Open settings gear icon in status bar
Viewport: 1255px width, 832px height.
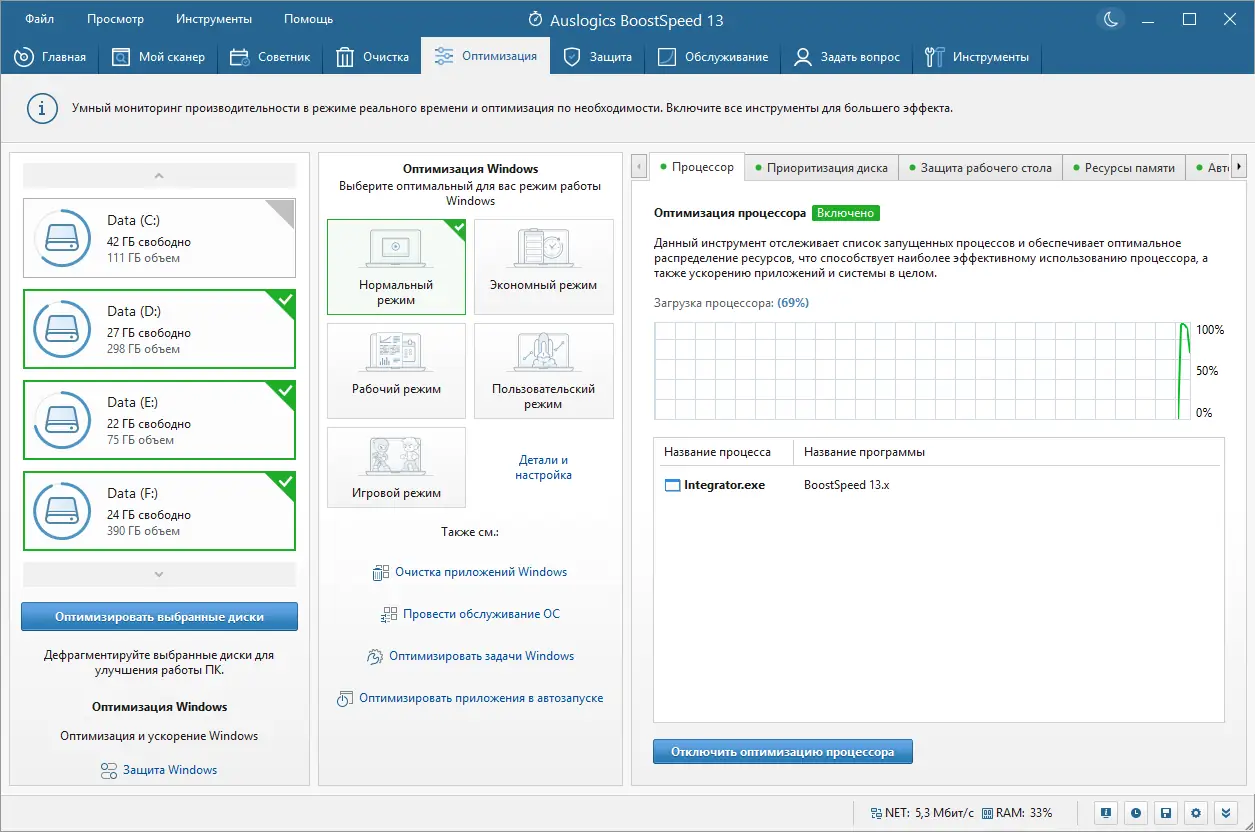coord(1196,813)
